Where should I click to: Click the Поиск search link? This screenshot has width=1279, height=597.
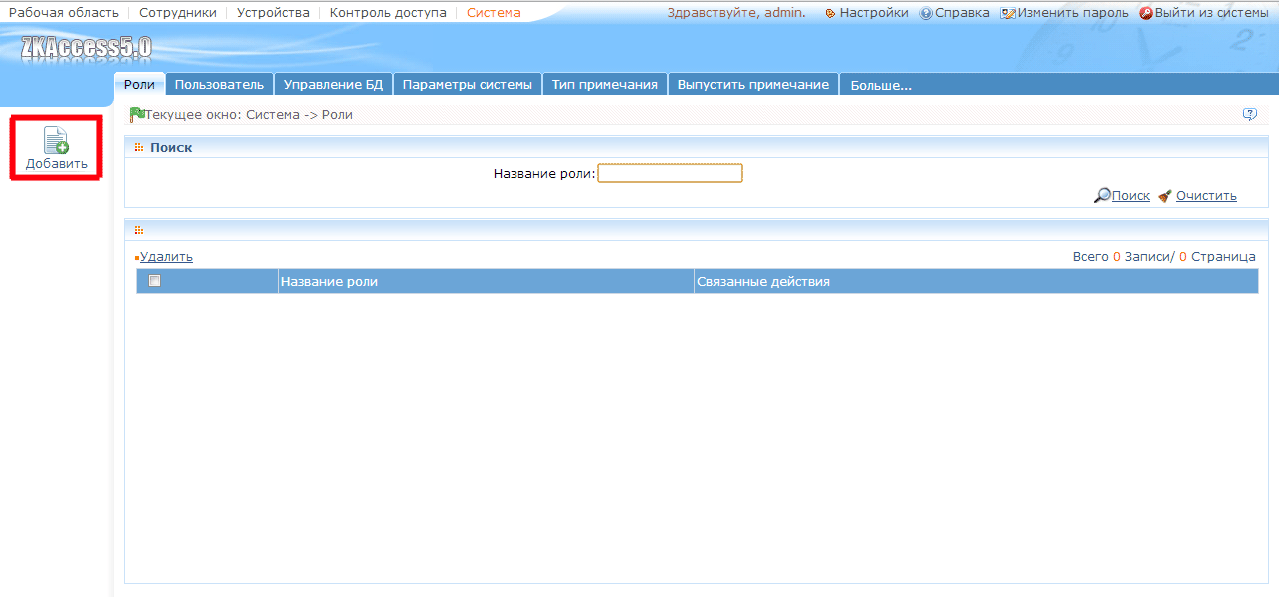point(1131,196)
